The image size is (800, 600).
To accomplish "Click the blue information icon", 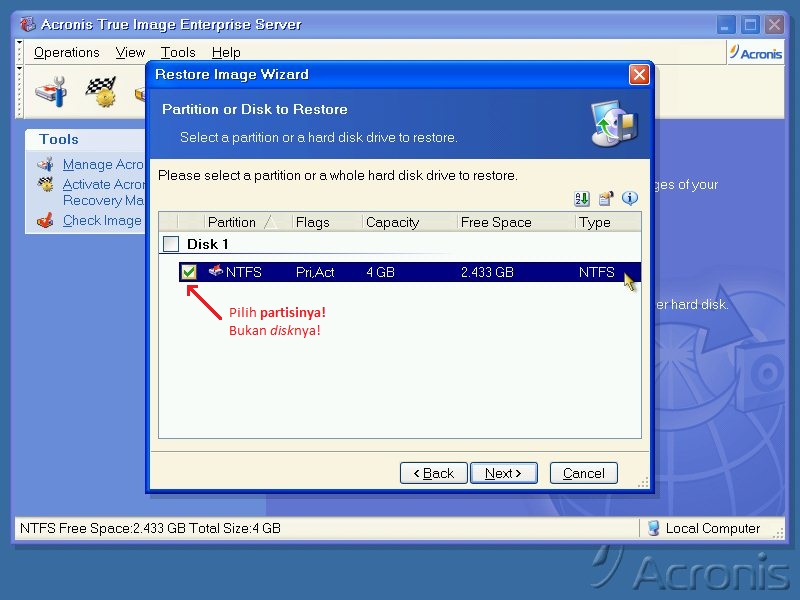I will 630,198.
